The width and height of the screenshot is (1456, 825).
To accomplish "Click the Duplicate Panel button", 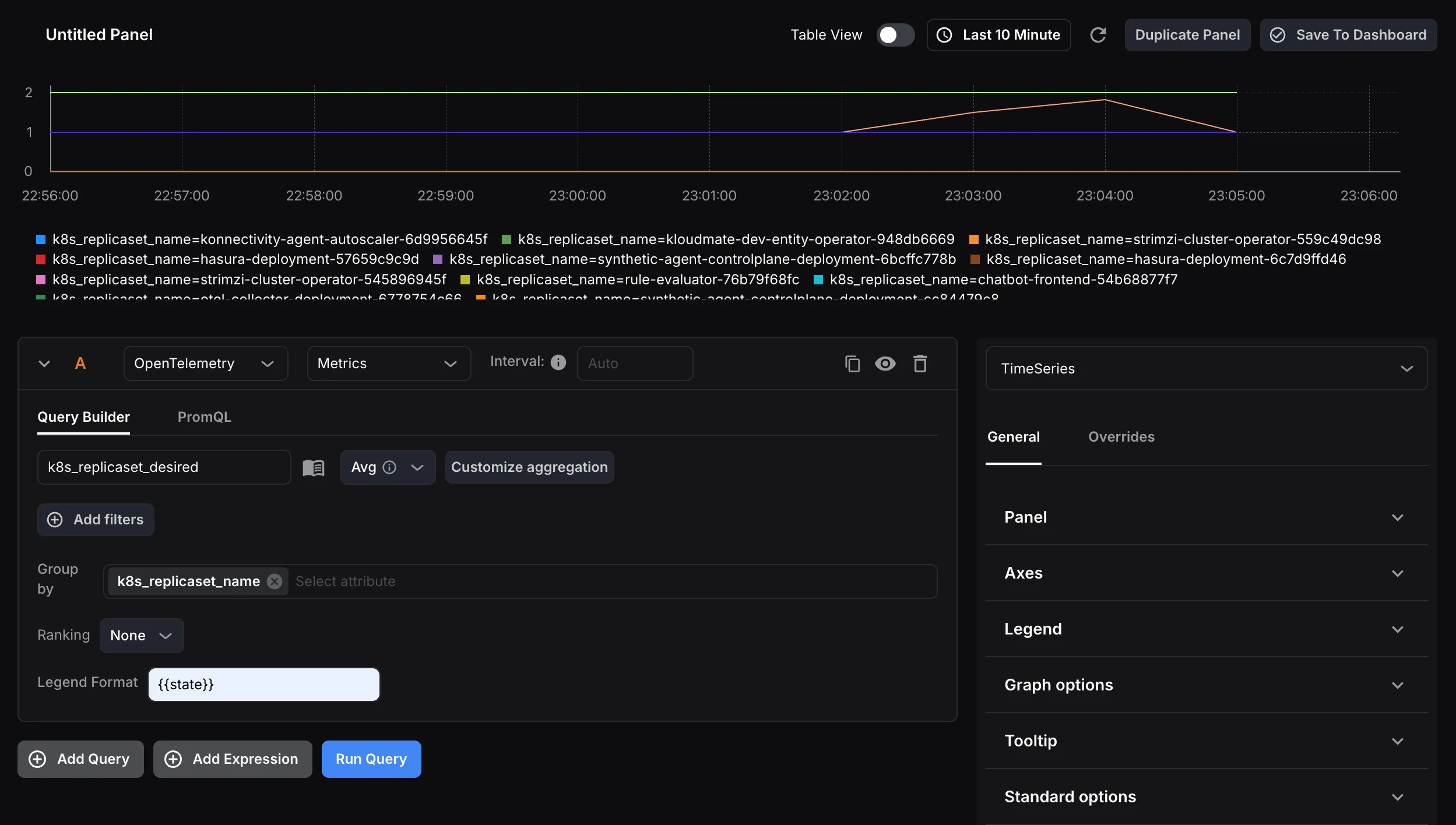I will tap(1187, 35).
